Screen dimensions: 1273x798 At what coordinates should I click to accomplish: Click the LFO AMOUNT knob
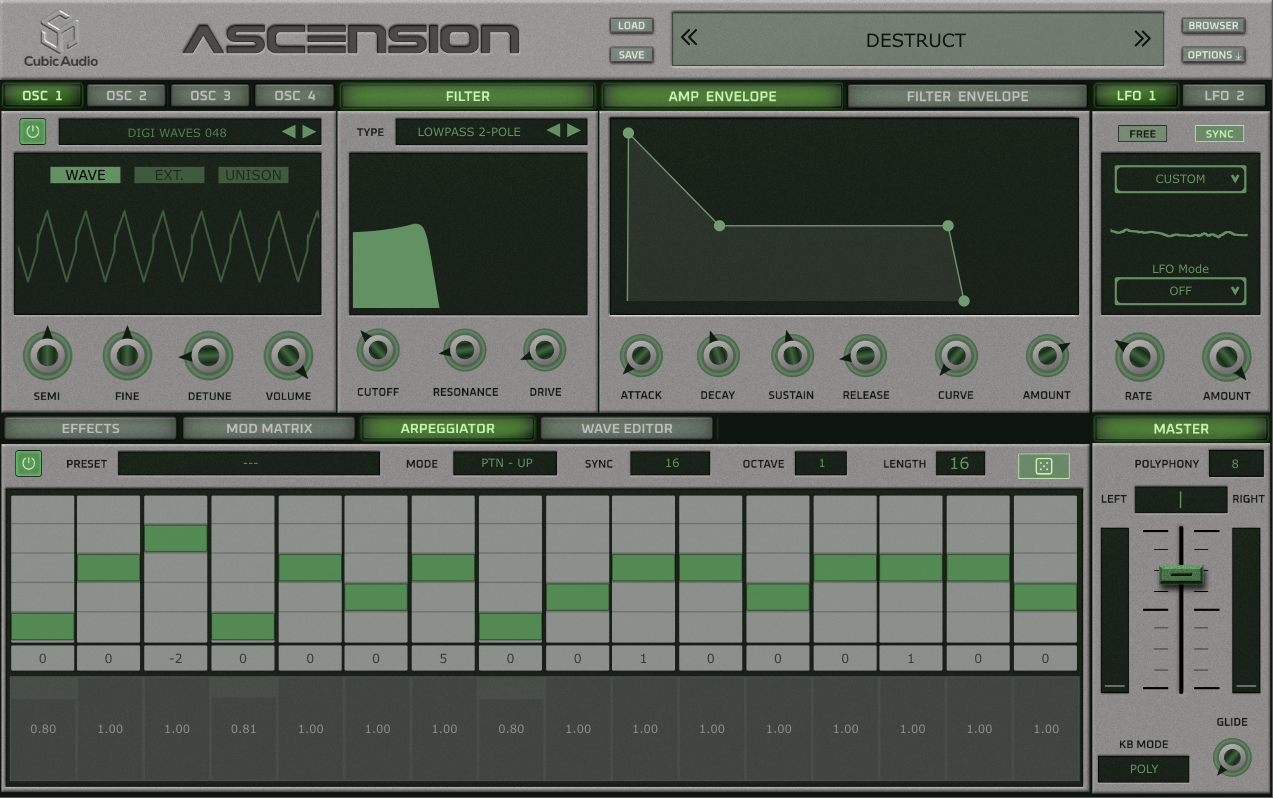point(1226,357)
